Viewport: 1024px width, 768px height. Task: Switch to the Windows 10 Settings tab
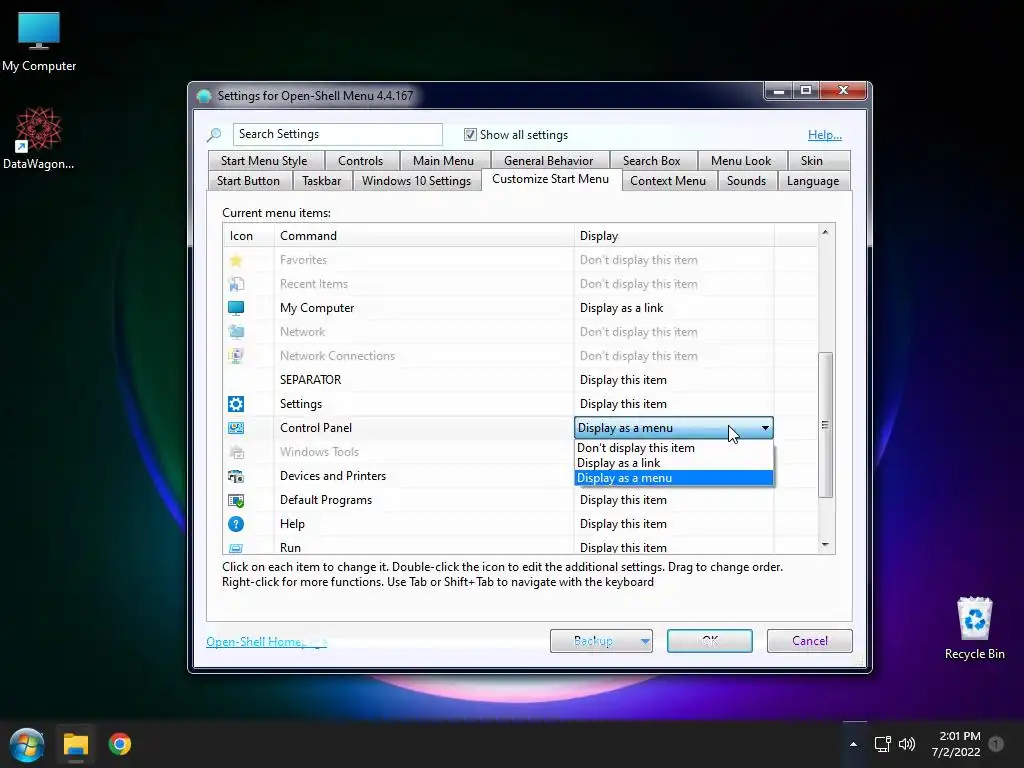tap(417, 181)
